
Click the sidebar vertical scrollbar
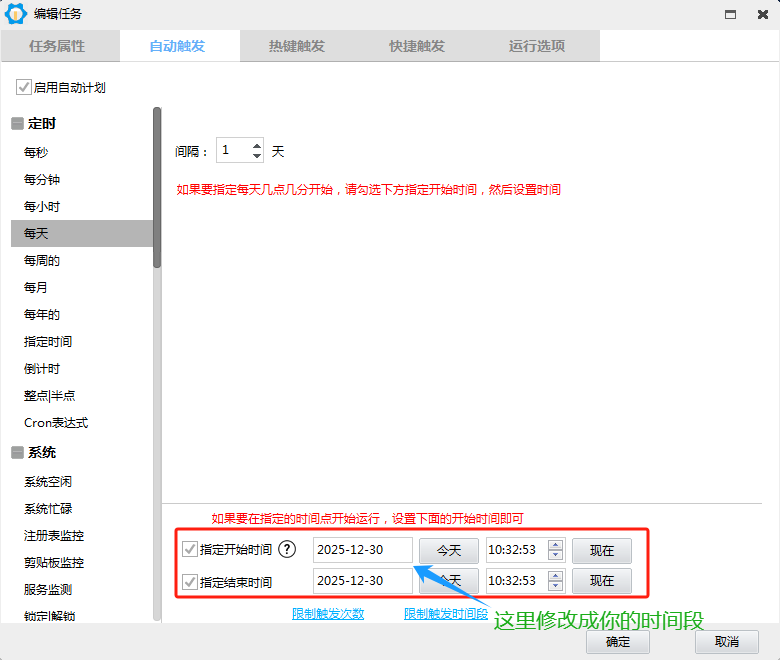(157, 188)
